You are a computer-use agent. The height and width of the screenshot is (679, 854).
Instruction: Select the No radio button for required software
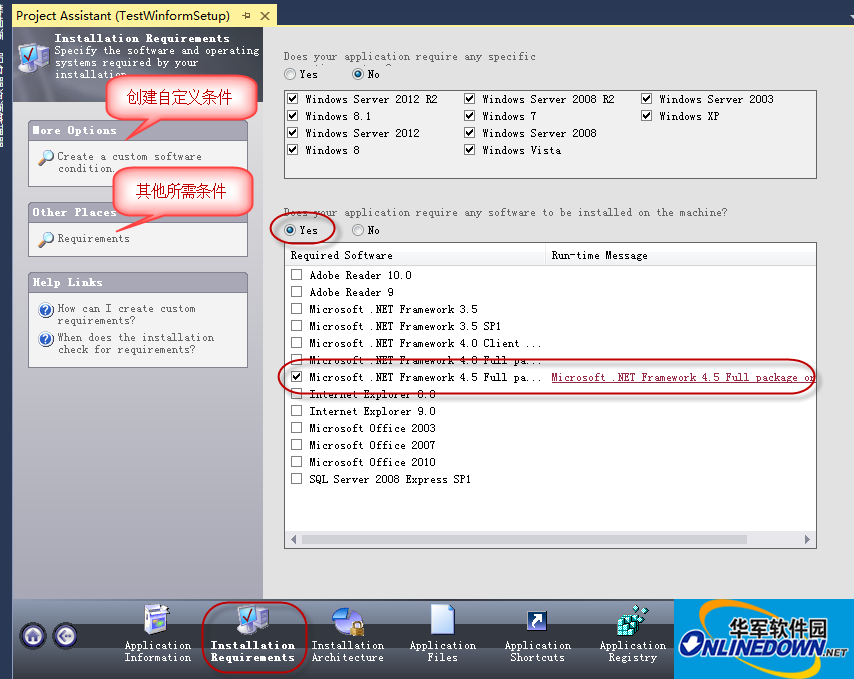coord(358,229)
